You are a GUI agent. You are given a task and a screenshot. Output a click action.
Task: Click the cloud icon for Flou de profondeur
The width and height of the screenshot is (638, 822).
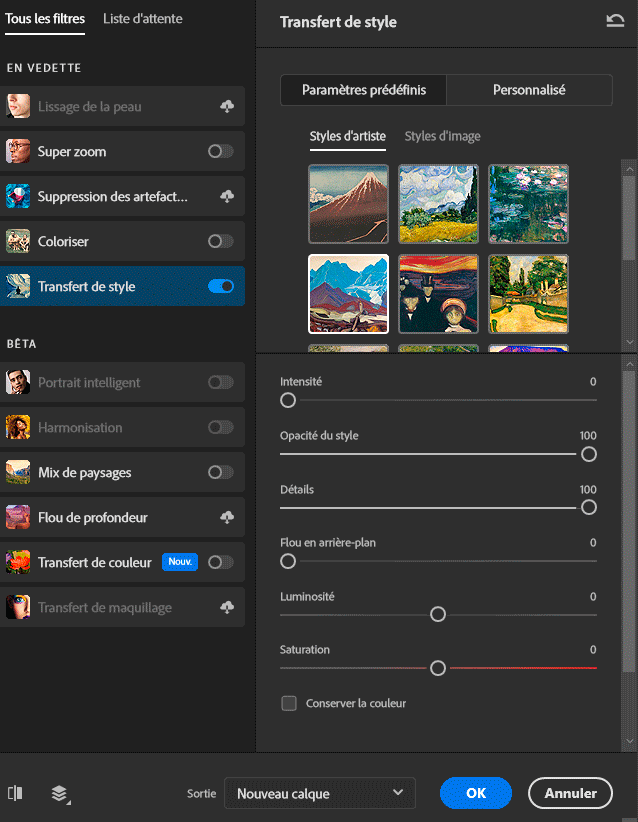point(227,517)
